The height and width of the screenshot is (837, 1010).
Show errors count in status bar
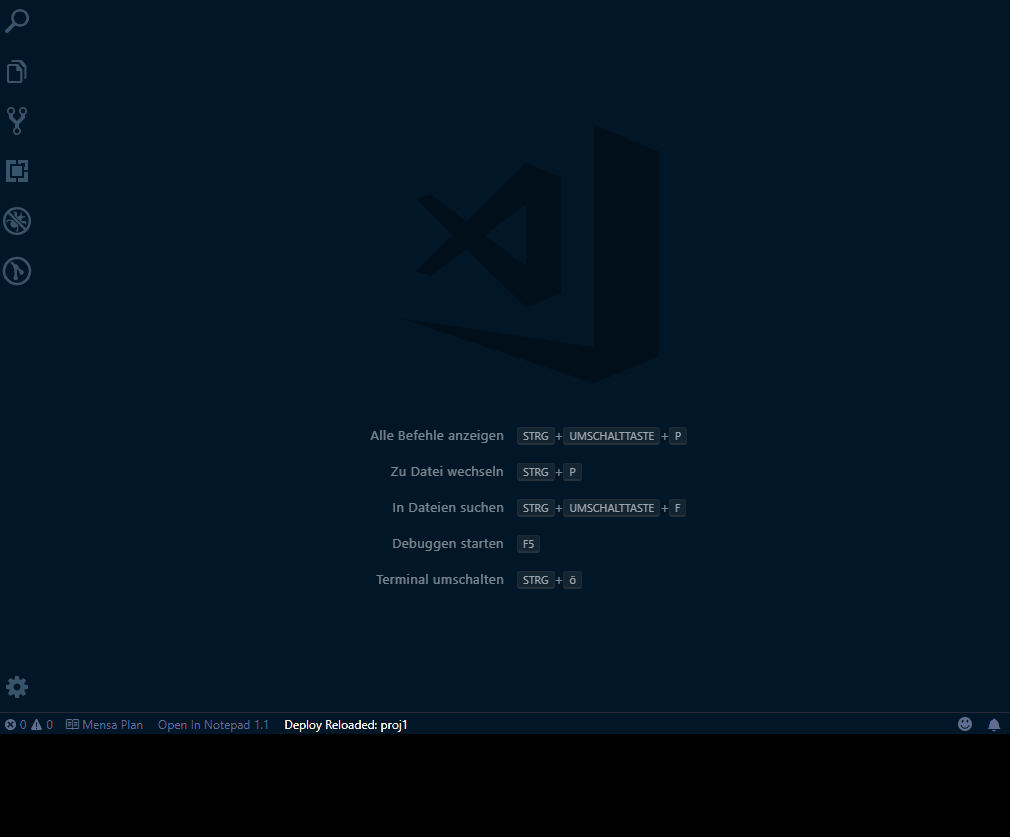pos(16,725)
